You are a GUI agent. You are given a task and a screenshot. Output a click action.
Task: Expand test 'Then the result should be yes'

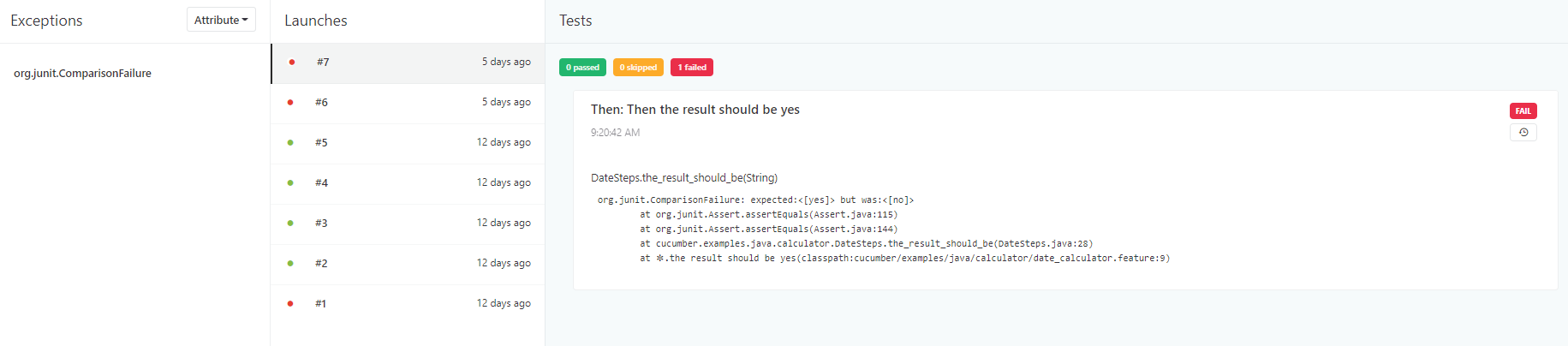click(695, 110)
